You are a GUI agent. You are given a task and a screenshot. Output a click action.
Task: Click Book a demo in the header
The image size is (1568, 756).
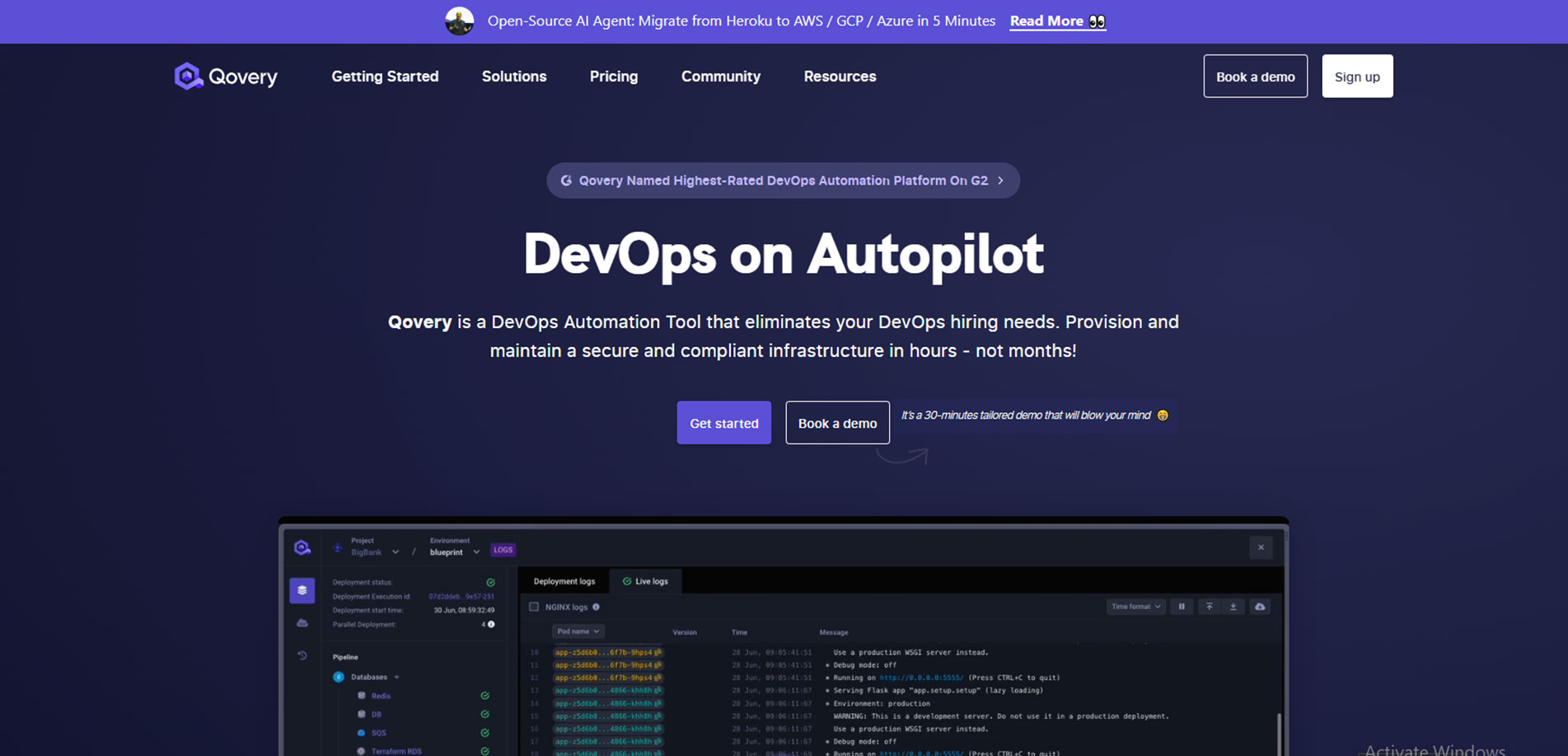pos(1255,76)
